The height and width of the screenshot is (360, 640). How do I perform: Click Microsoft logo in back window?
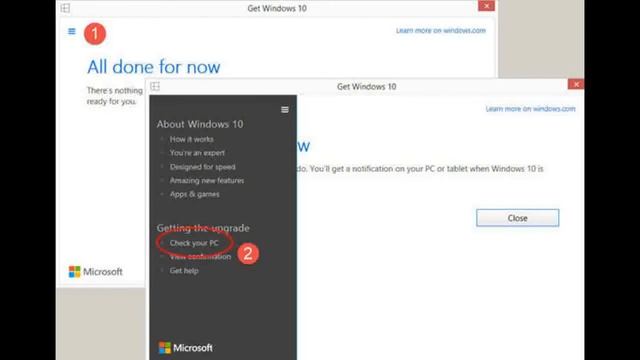pos(96,271)
